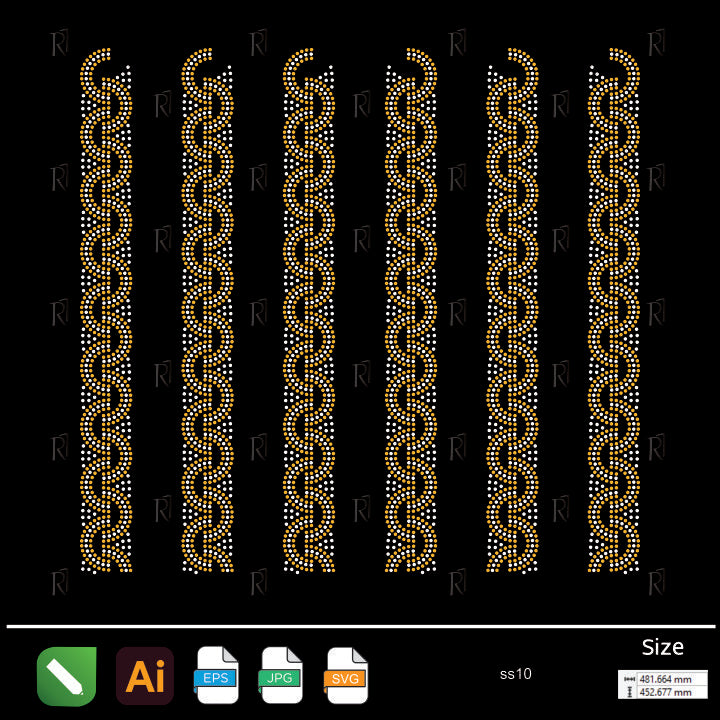Click the Size heading text

(663, 647)
